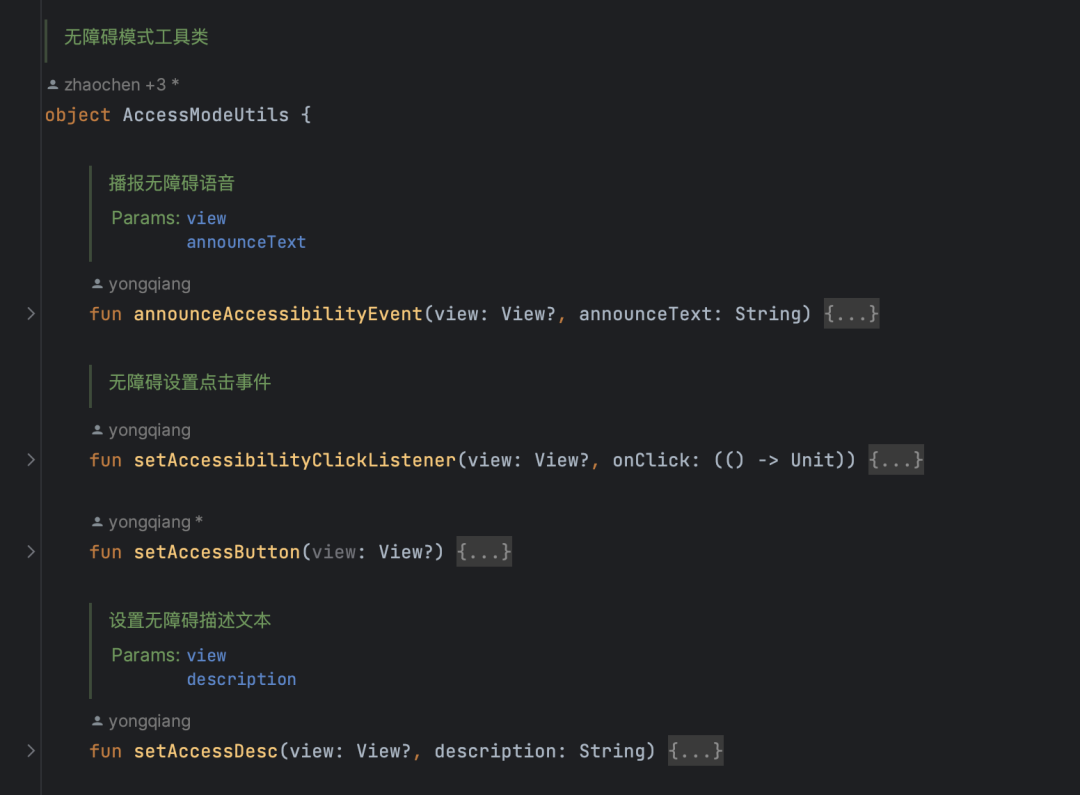This screenshot has height=795, width=1080.
Task: Click the author icon above setAccessibilityClickListener
Action: point(97,430)
